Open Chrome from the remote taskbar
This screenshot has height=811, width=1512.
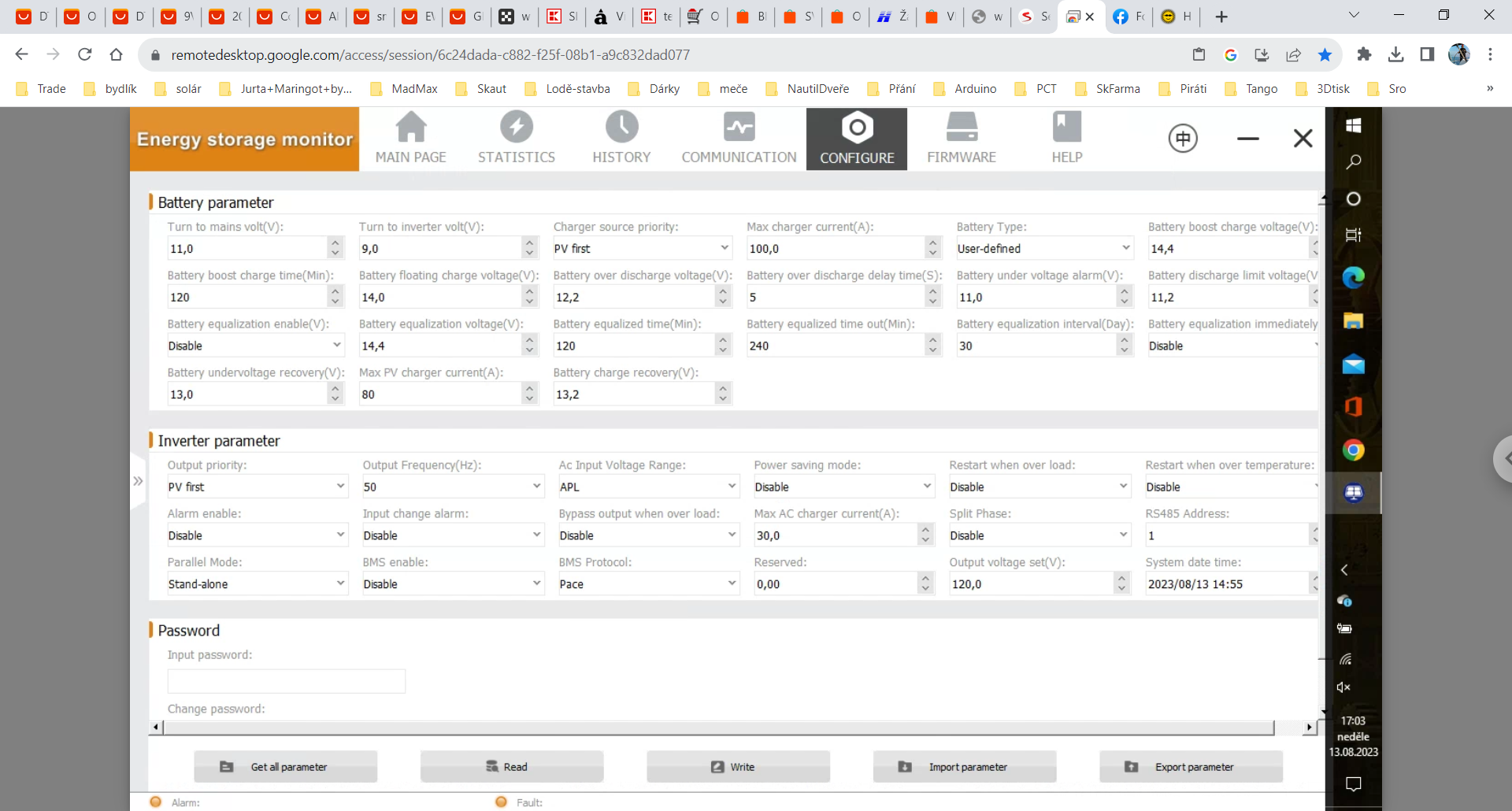click(x=1353, y=450)
